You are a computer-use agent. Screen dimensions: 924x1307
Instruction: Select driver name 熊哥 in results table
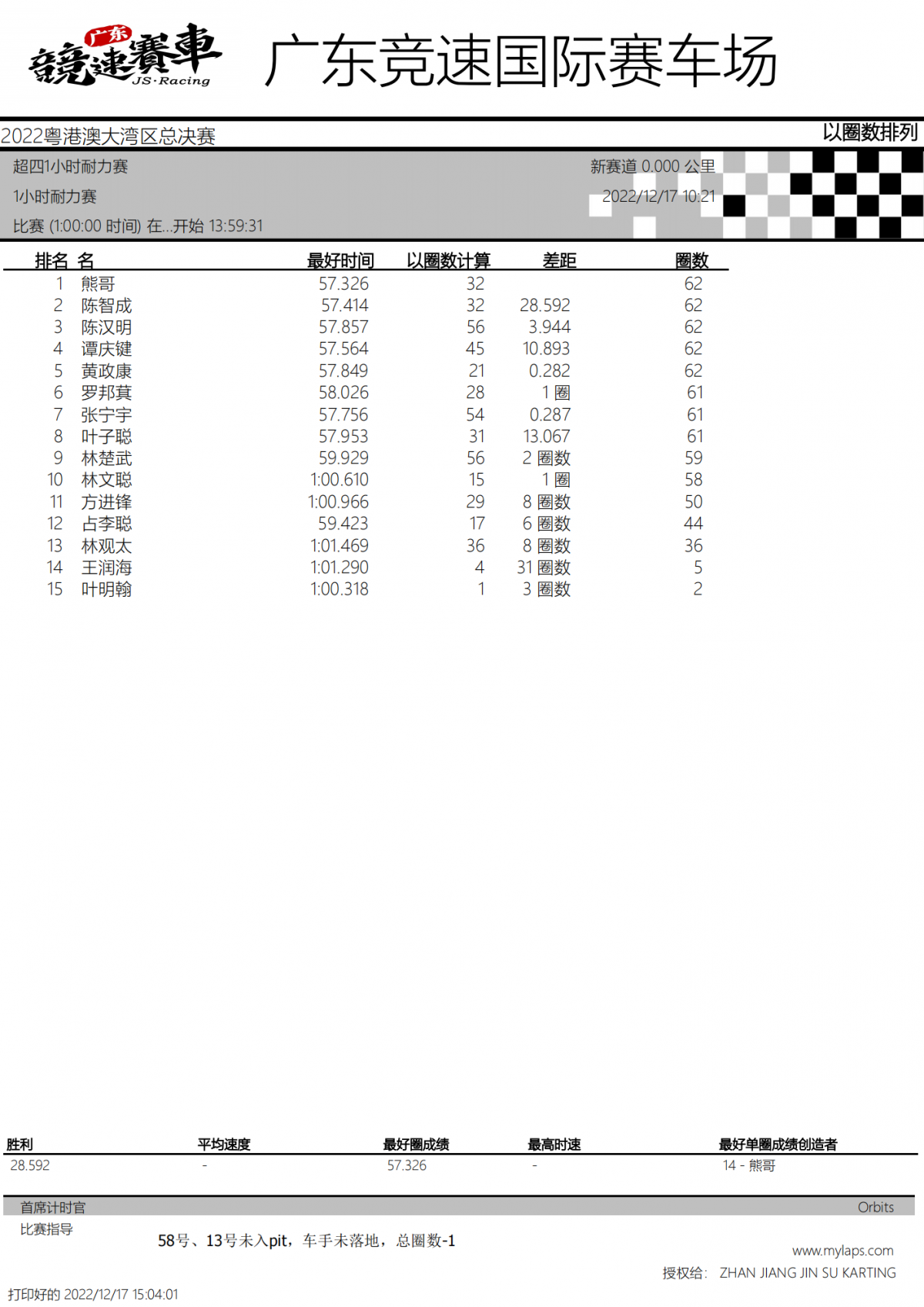coord(98,284)
